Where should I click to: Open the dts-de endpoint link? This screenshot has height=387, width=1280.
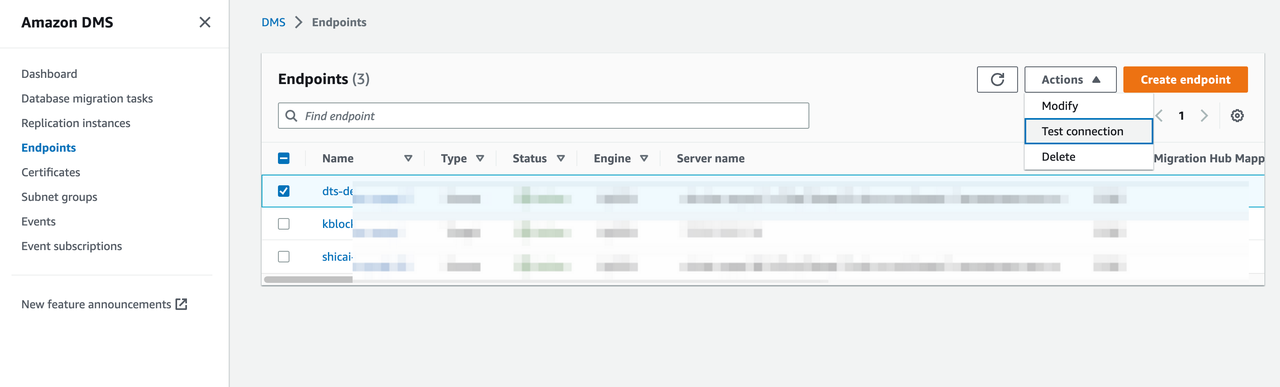(337, 191)
